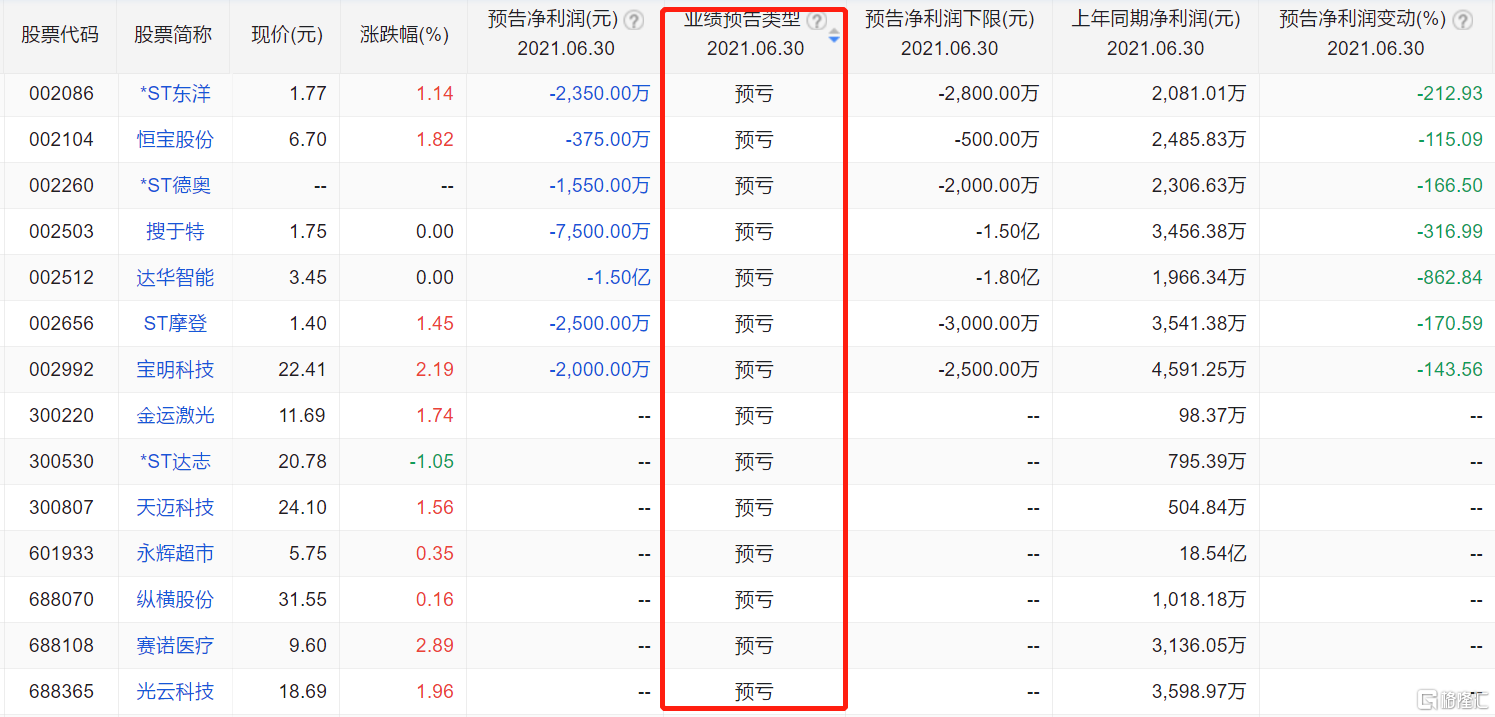Sort by 现价(元) column header
This screenshot has width=1495, height=717.
click(287, 34)
